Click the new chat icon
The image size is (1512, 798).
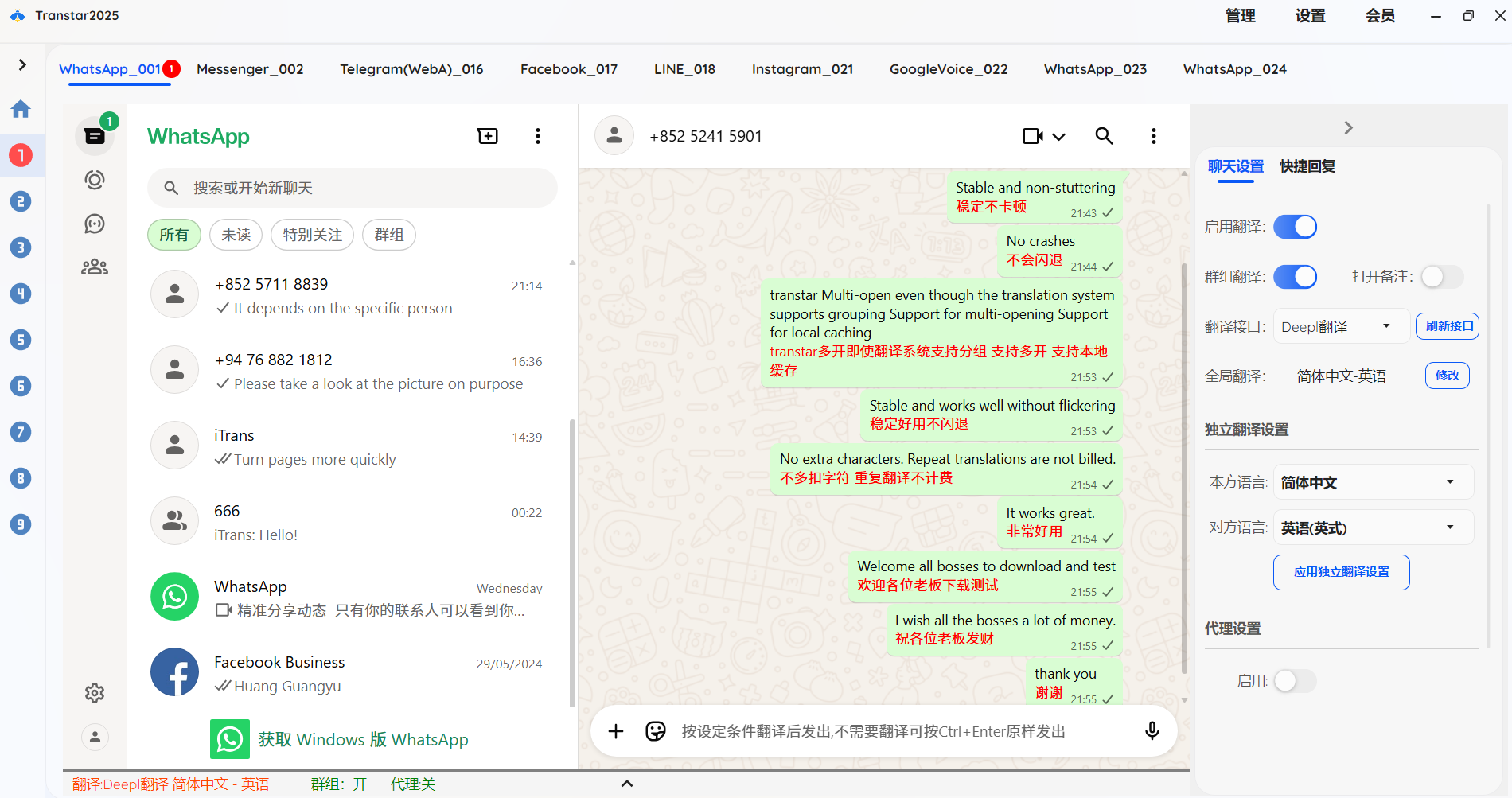(x=487, y=136)
